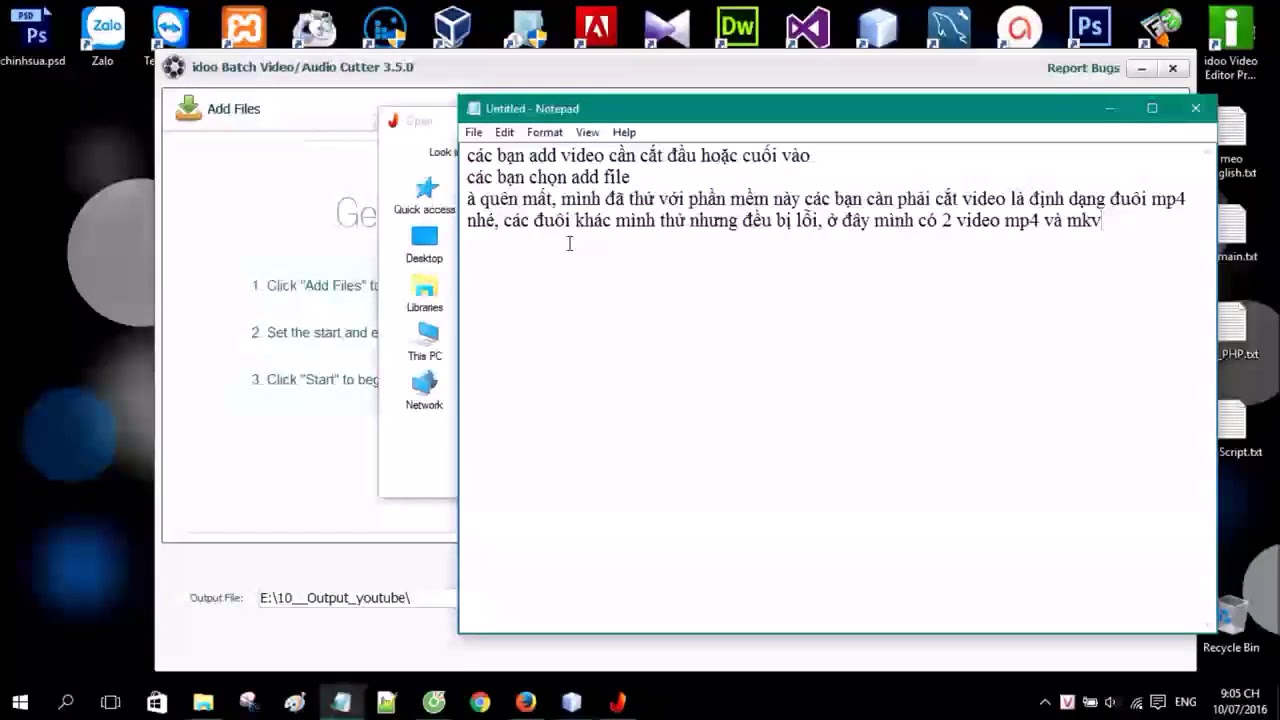This screenshot has width=1280, height=720.
Task: Open the idoo Video Editor Pro shortcut
Action: pyautogui.click(x=1231, y=43)
